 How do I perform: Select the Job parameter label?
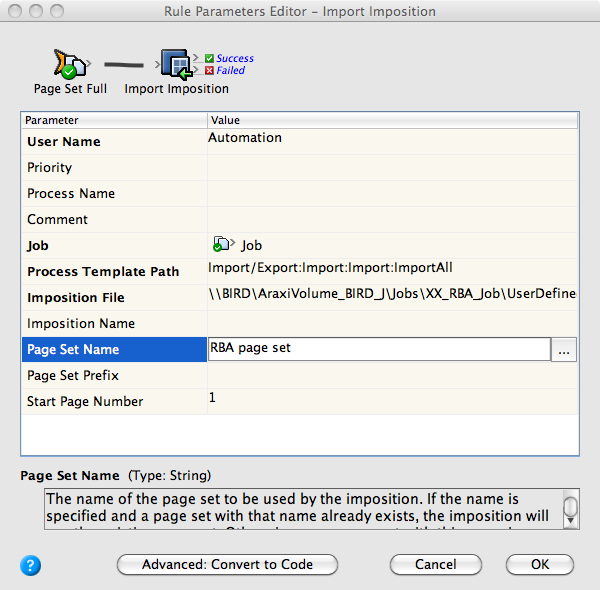[38, 246]
